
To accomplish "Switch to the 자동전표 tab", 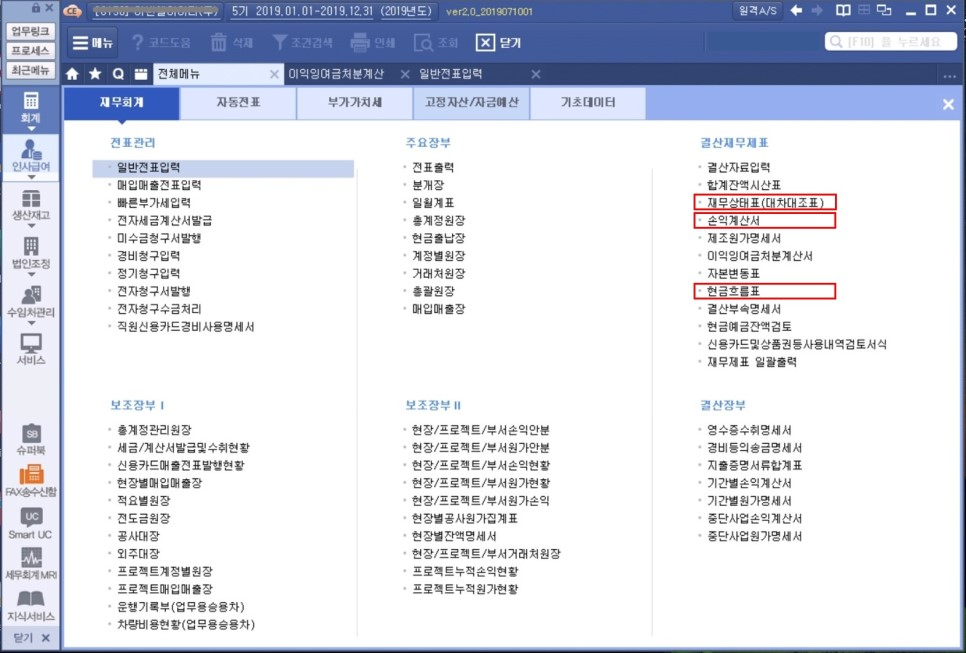I will click(x=238, y=103).
